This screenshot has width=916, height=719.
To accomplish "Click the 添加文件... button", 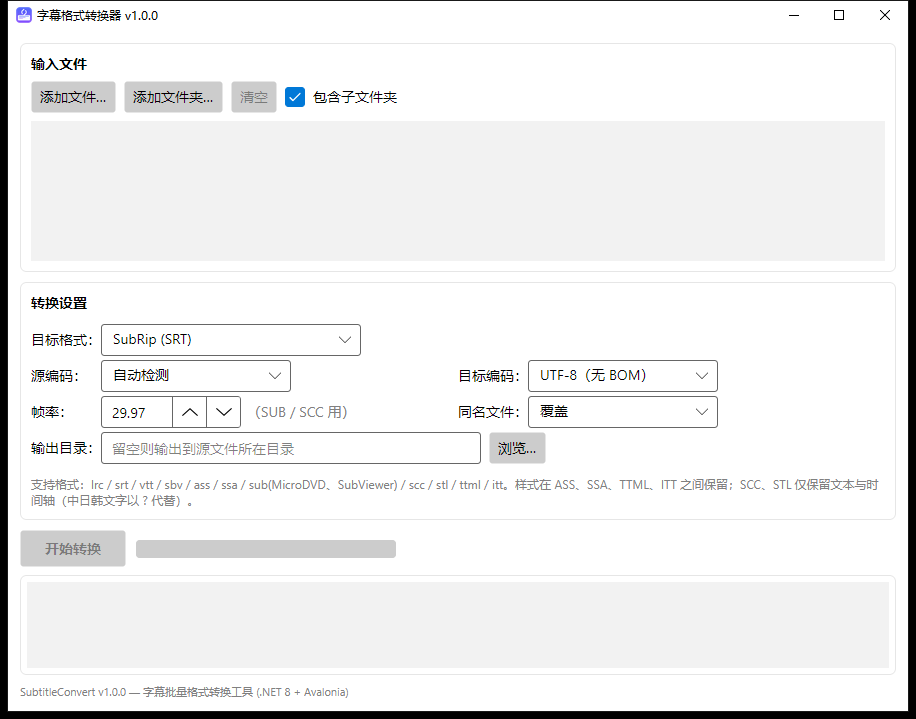I will (x=73, y=97).
